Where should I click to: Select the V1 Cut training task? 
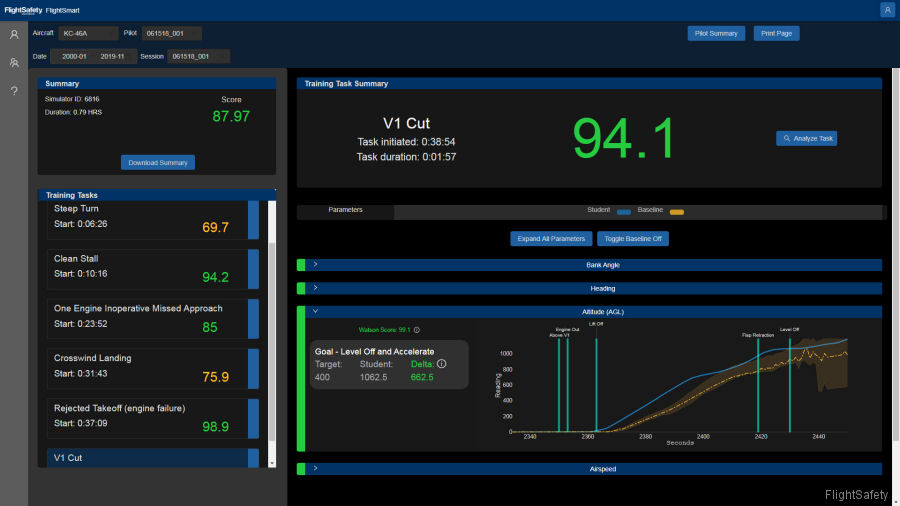[x=153, y=458]
